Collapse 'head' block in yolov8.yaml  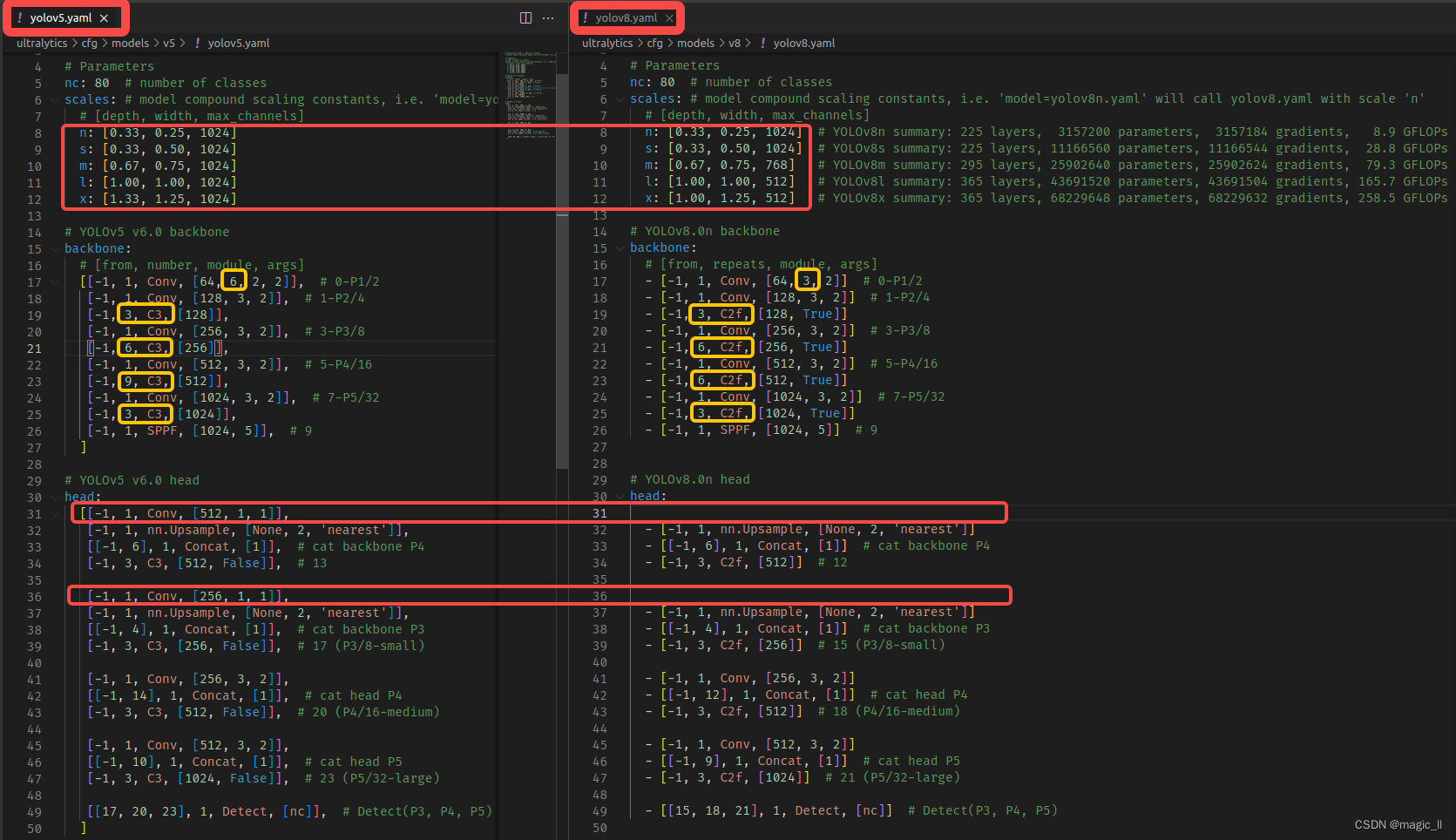(x=620, y=496)
